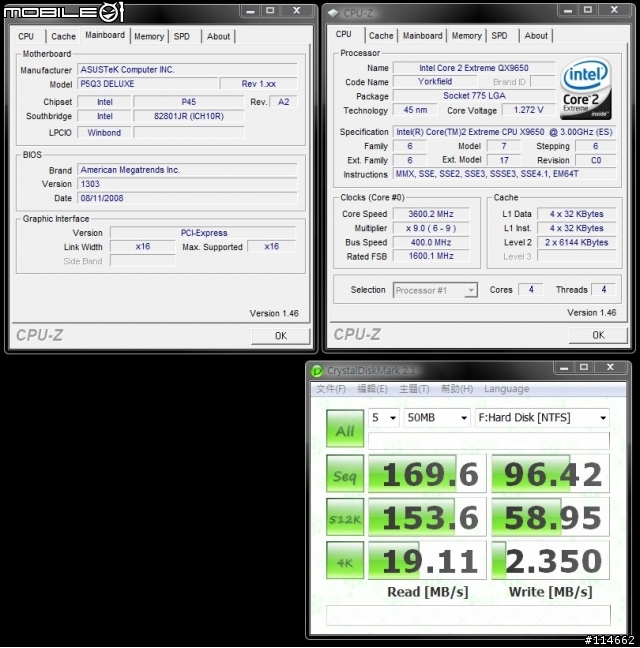Viewport: 640px width, 648px height.
Task: Click the Seq write result 96.42
Action: tap(550, 474)
